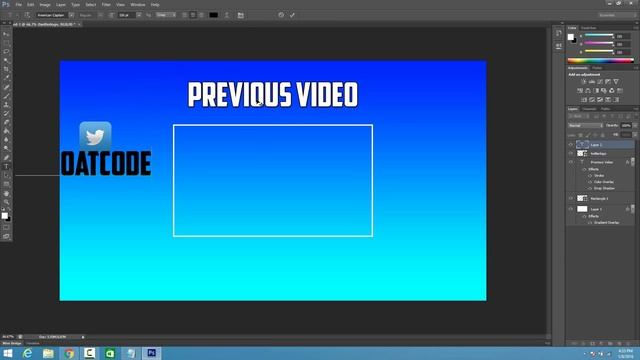Select the Rectangular Marquee tool
This screenshot has height=360, width=640.
point(6,43)
